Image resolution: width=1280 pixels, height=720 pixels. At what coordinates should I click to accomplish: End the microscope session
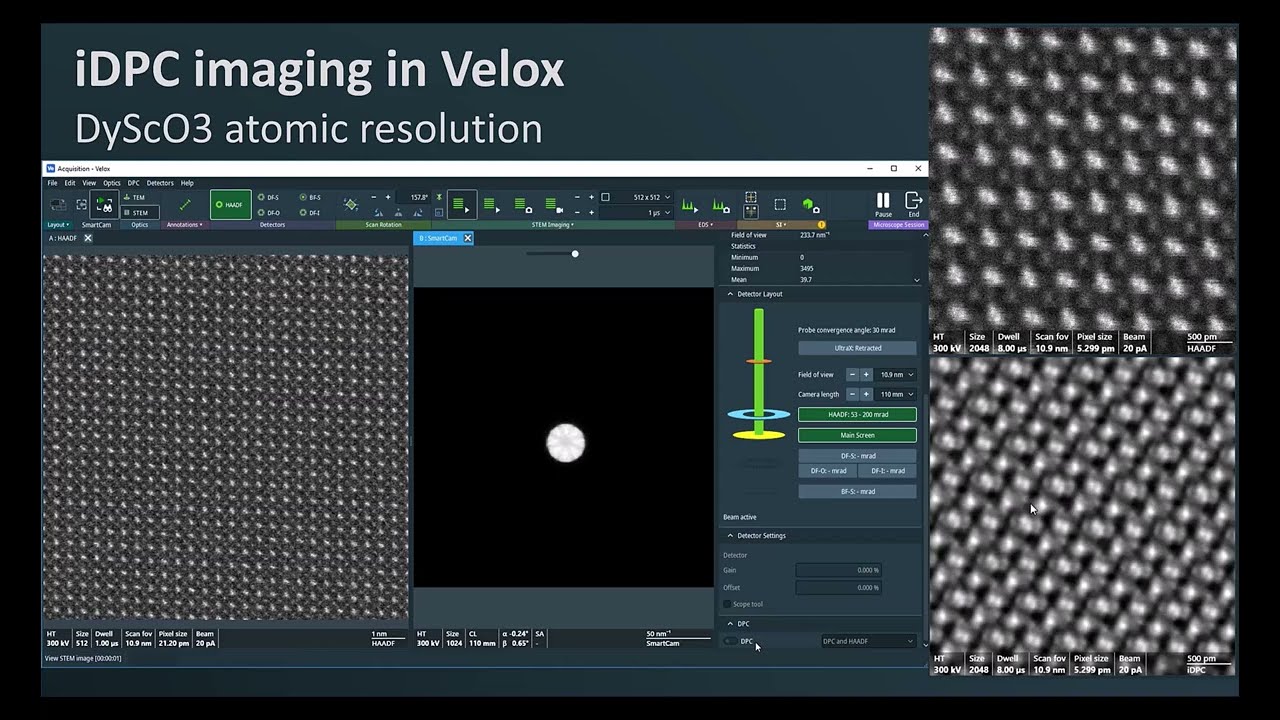pyautogui.click(x=913, y=205)
